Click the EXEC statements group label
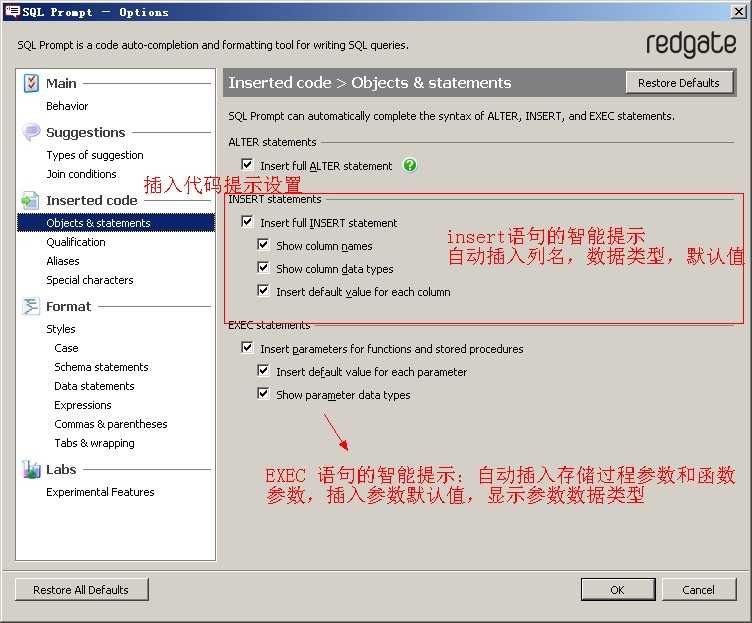 point(269,325)
